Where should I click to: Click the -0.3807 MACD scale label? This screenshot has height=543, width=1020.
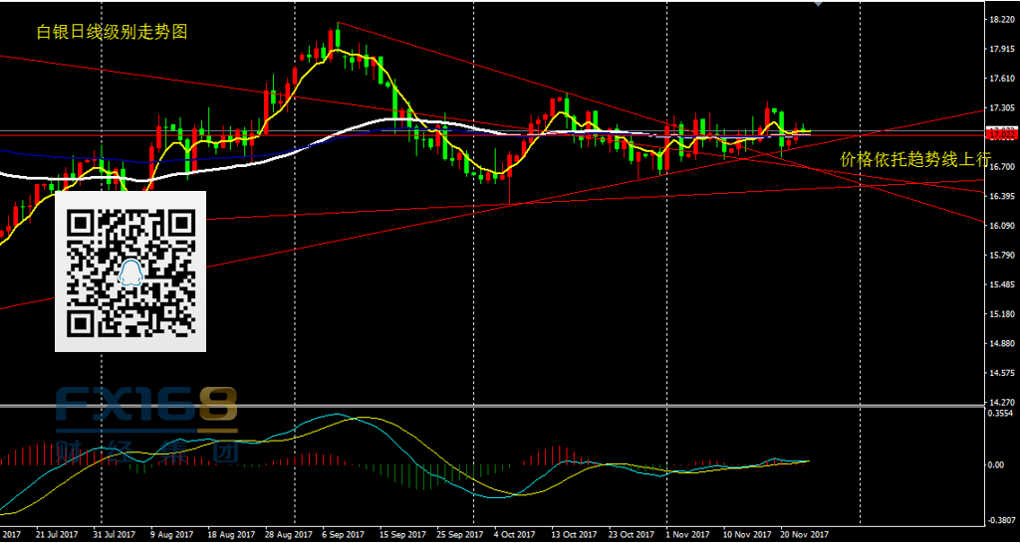tap(1000, 520)
